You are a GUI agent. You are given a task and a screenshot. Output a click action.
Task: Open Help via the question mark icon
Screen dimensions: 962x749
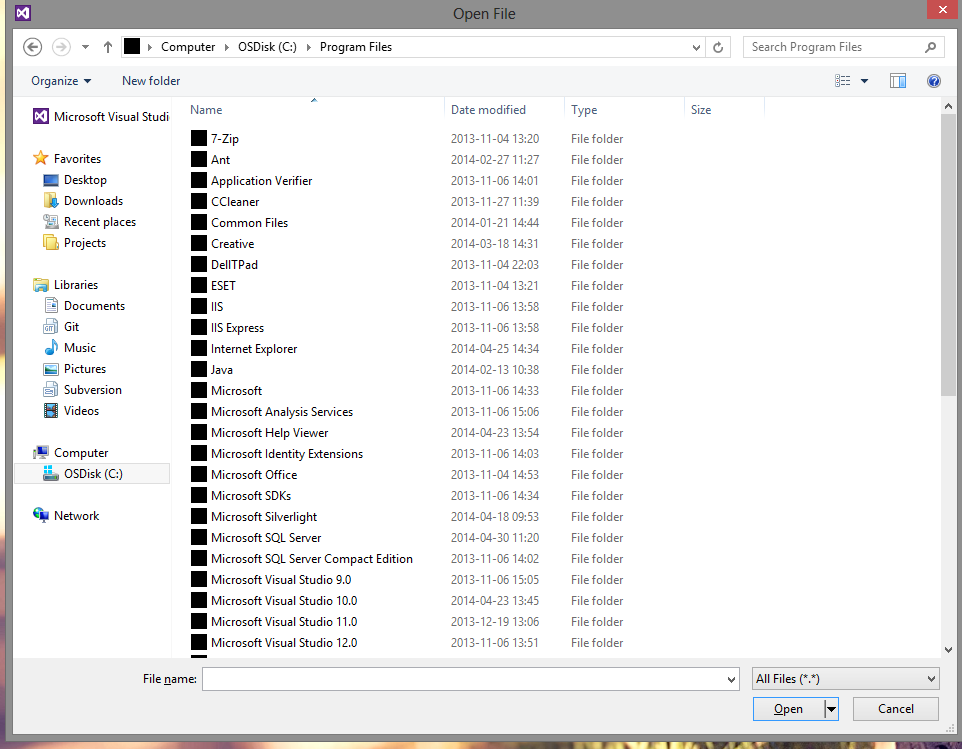pos(933,81)
